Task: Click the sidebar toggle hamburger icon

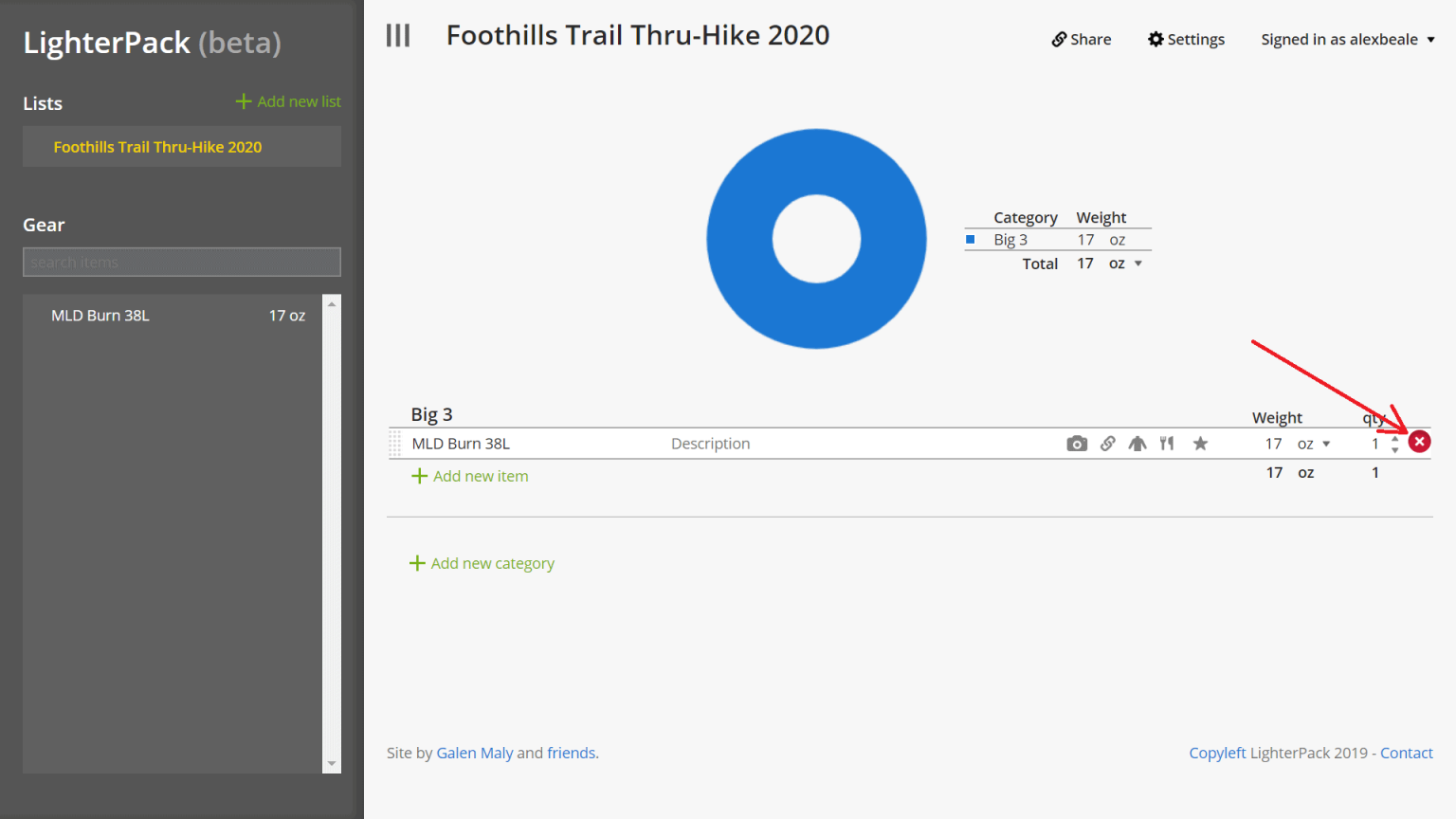Action: [x=398, y=36]
